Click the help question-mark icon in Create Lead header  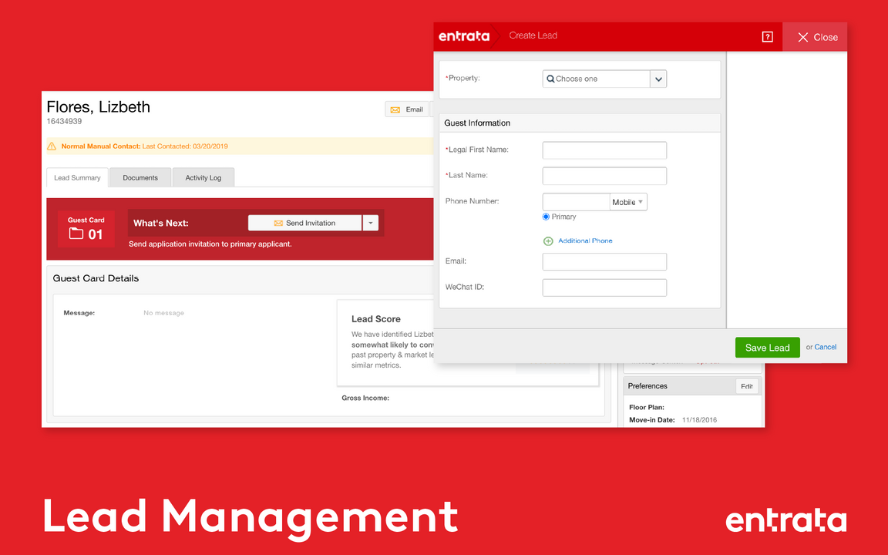[x=767, y=37]
